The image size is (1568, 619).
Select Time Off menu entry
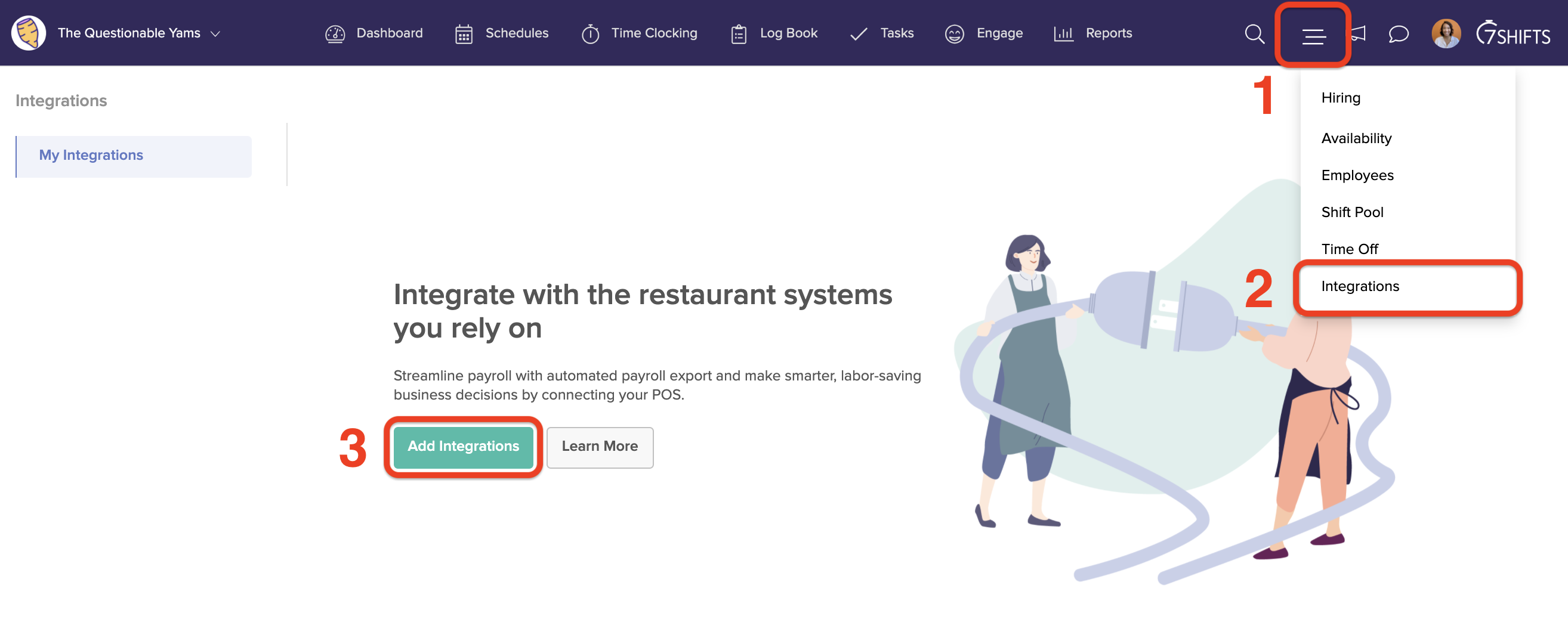tap(1350, 249)
